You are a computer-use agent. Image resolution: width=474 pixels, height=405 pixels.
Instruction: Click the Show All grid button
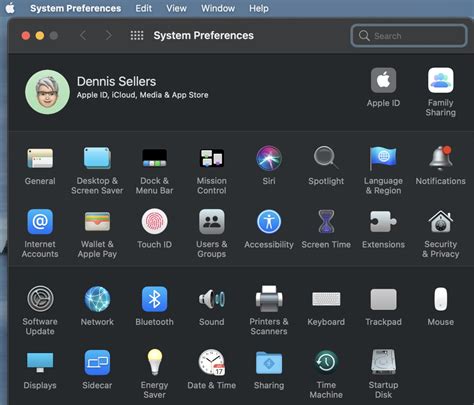[137, 35]
